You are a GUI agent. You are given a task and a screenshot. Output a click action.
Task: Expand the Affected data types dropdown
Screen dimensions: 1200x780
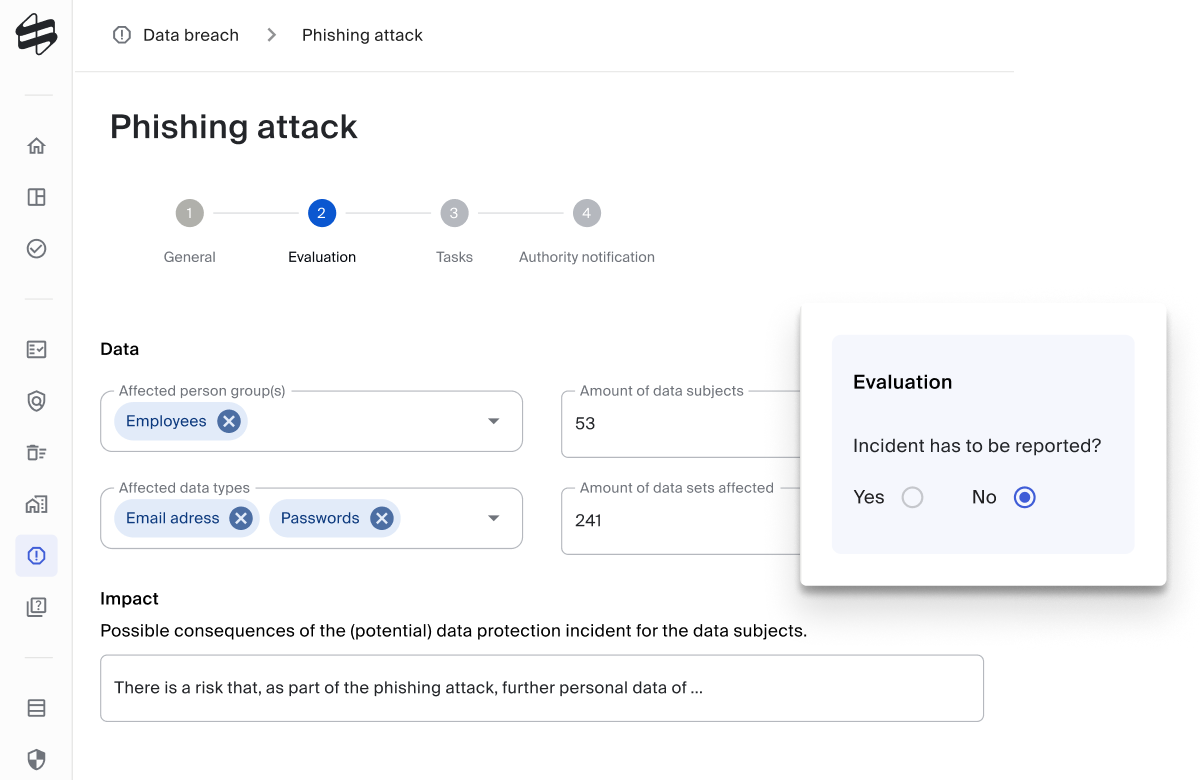pos(494,518)
